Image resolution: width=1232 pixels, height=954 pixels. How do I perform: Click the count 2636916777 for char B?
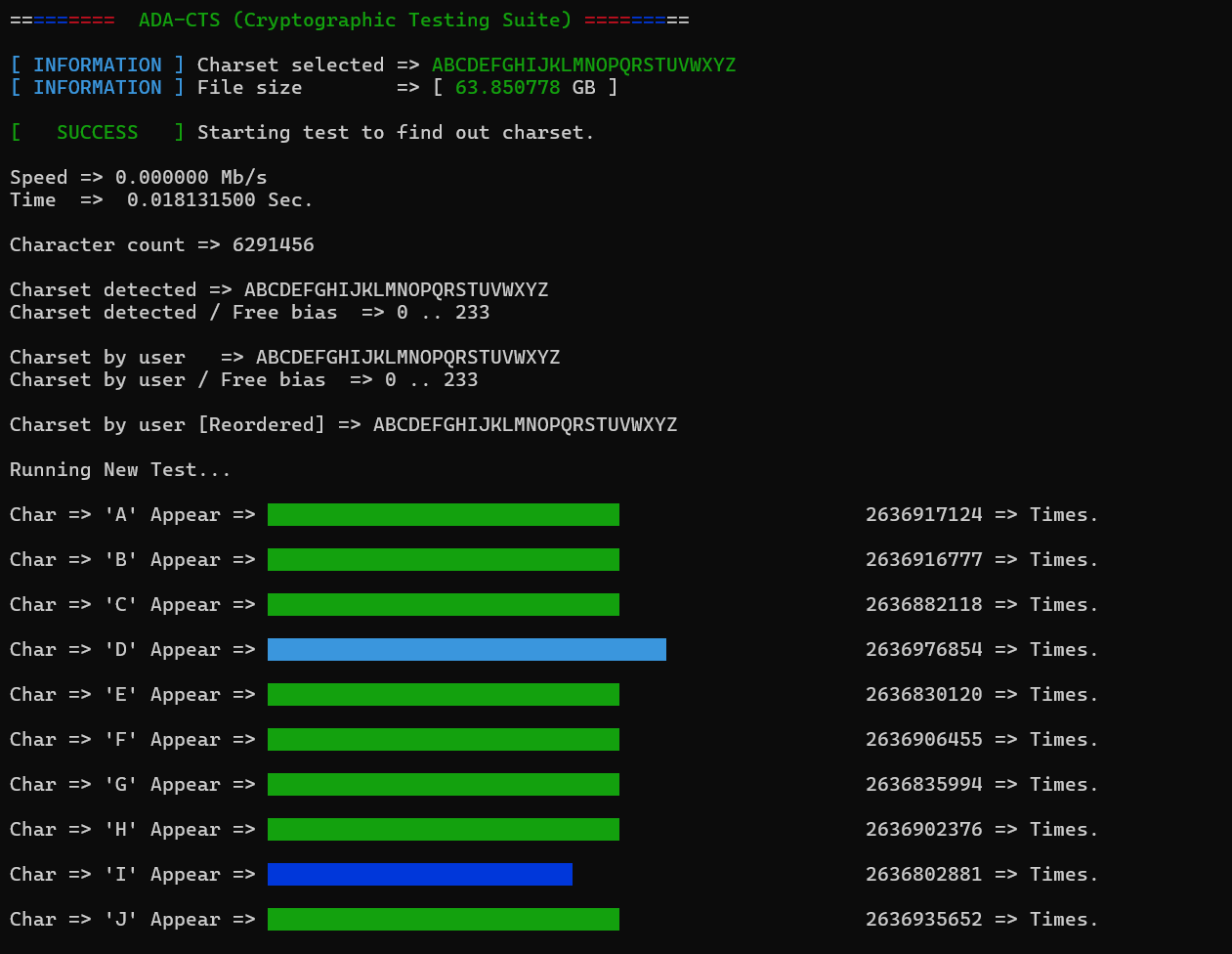pyautogui.click(x=923, y=560)
